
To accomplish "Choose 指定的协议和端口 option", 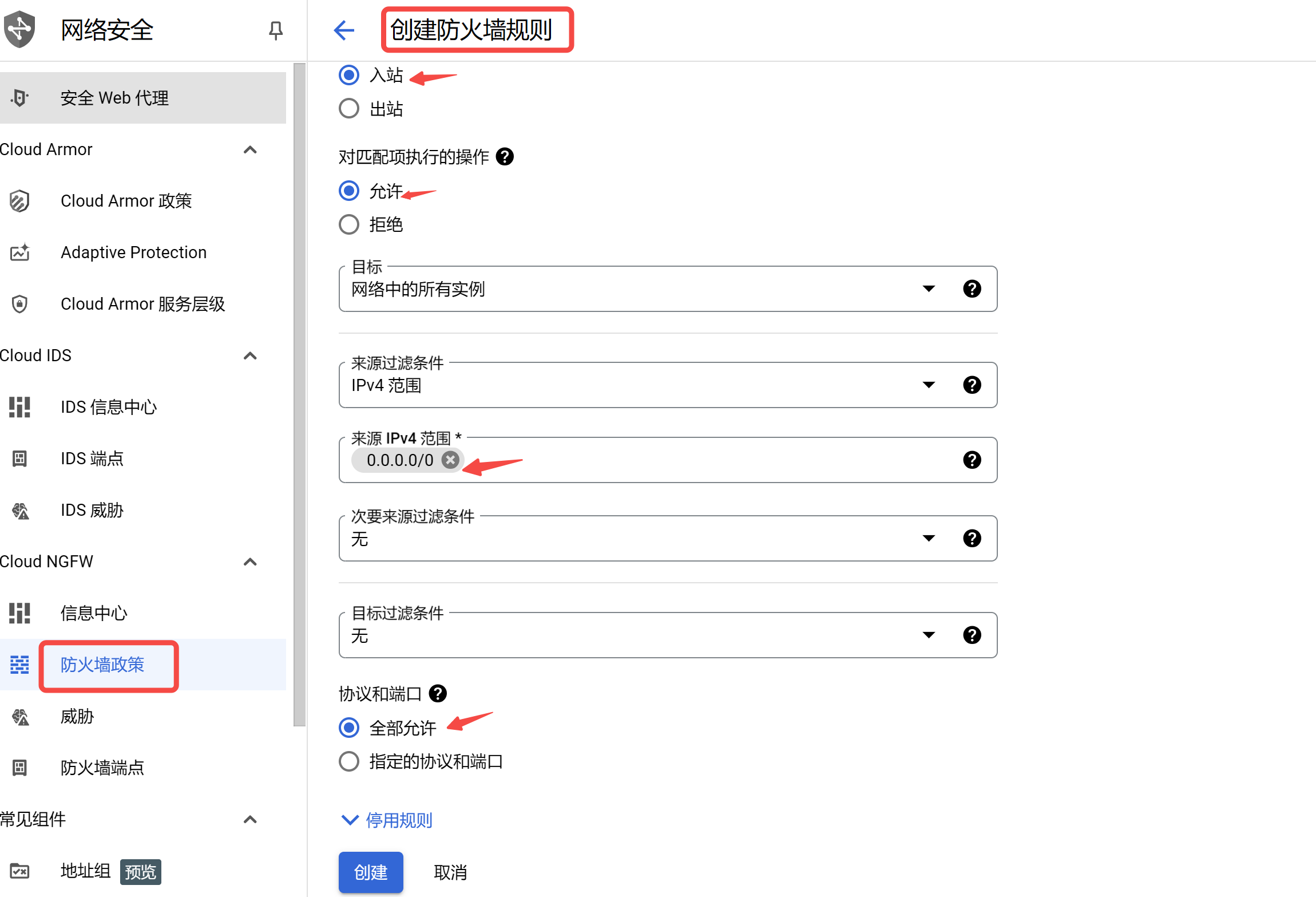I will coord(349,761).
